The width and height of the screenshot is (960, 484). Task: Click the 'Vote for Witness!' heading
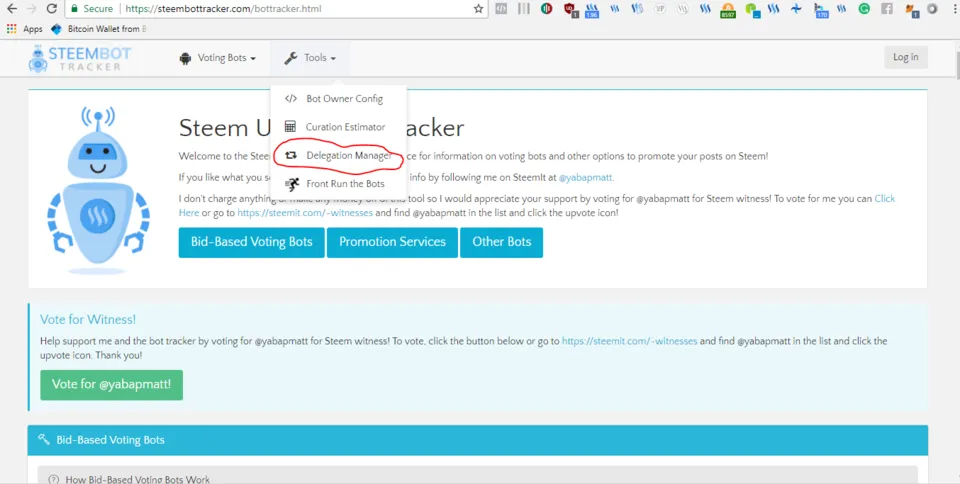click(x=88, y=319)
